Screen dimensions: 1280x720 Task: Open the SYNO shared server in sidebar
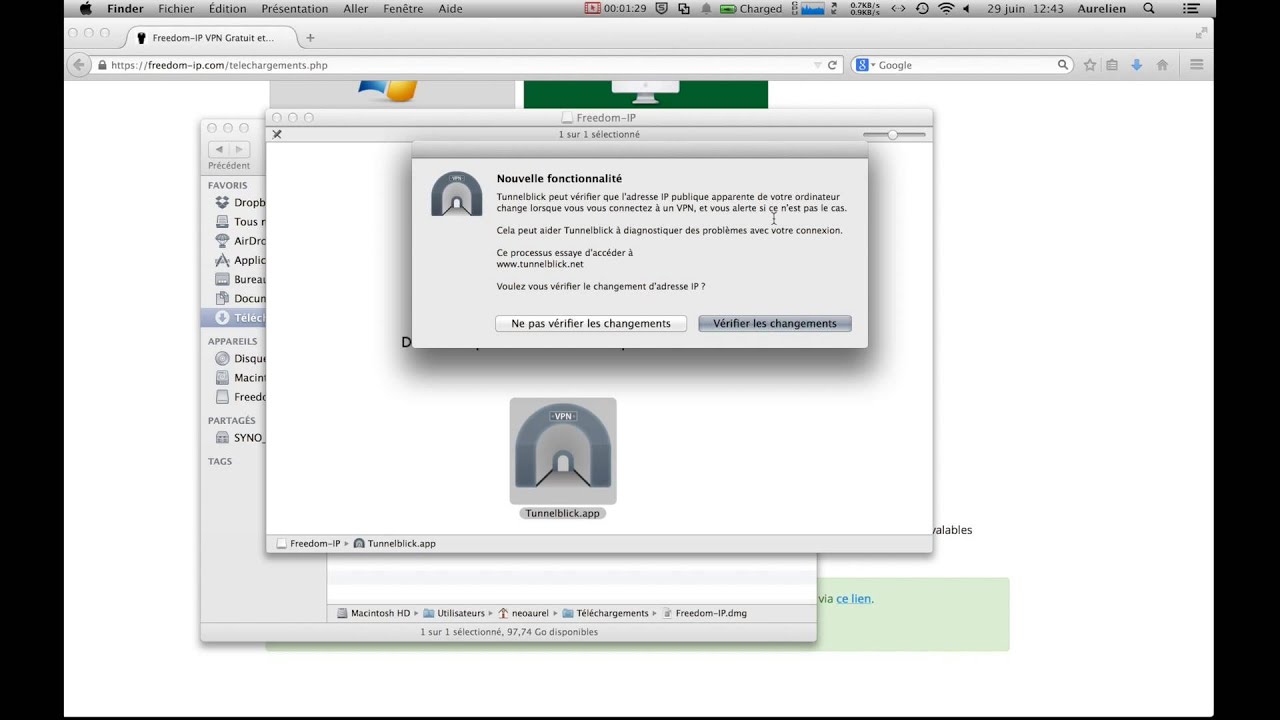(240, 438)
